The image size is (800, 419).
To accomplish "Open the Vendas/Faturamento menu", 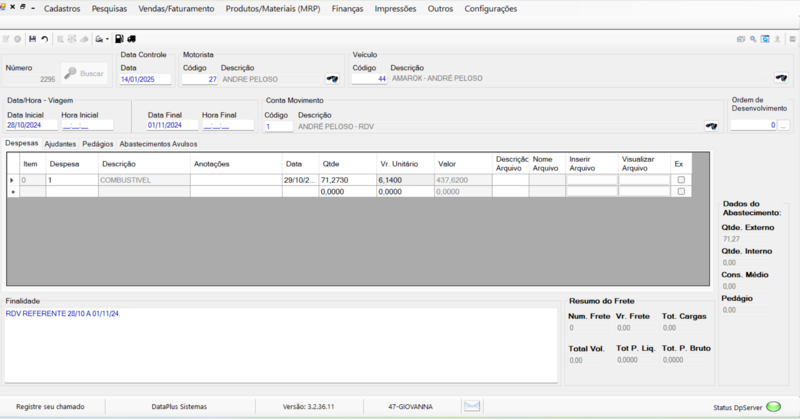I will 176,9.
